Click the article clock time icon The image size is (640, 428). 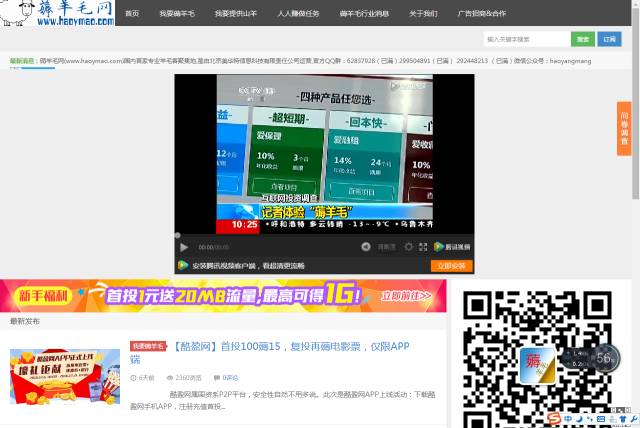(133, 378)
